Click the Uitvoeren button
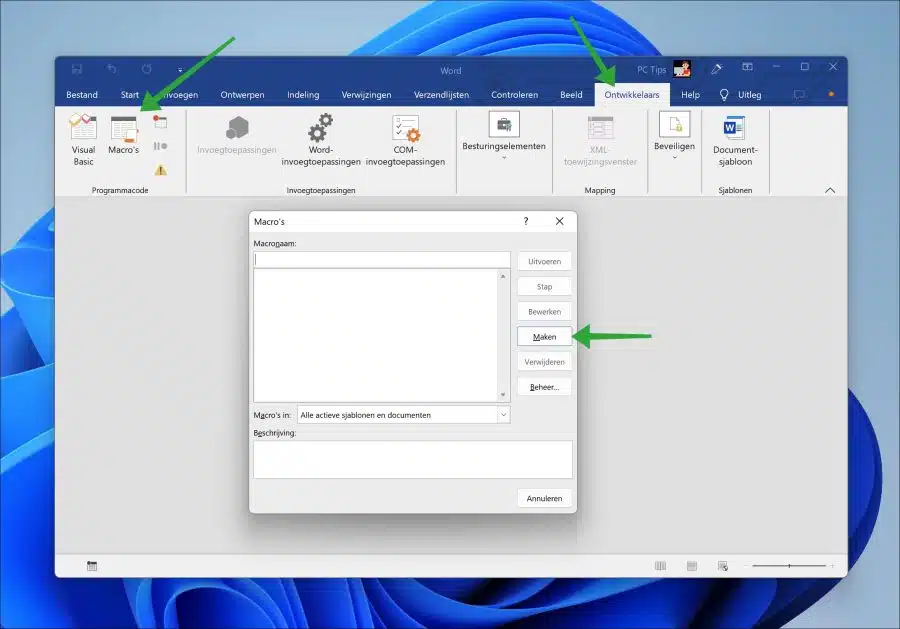 (x=544, y=261)
